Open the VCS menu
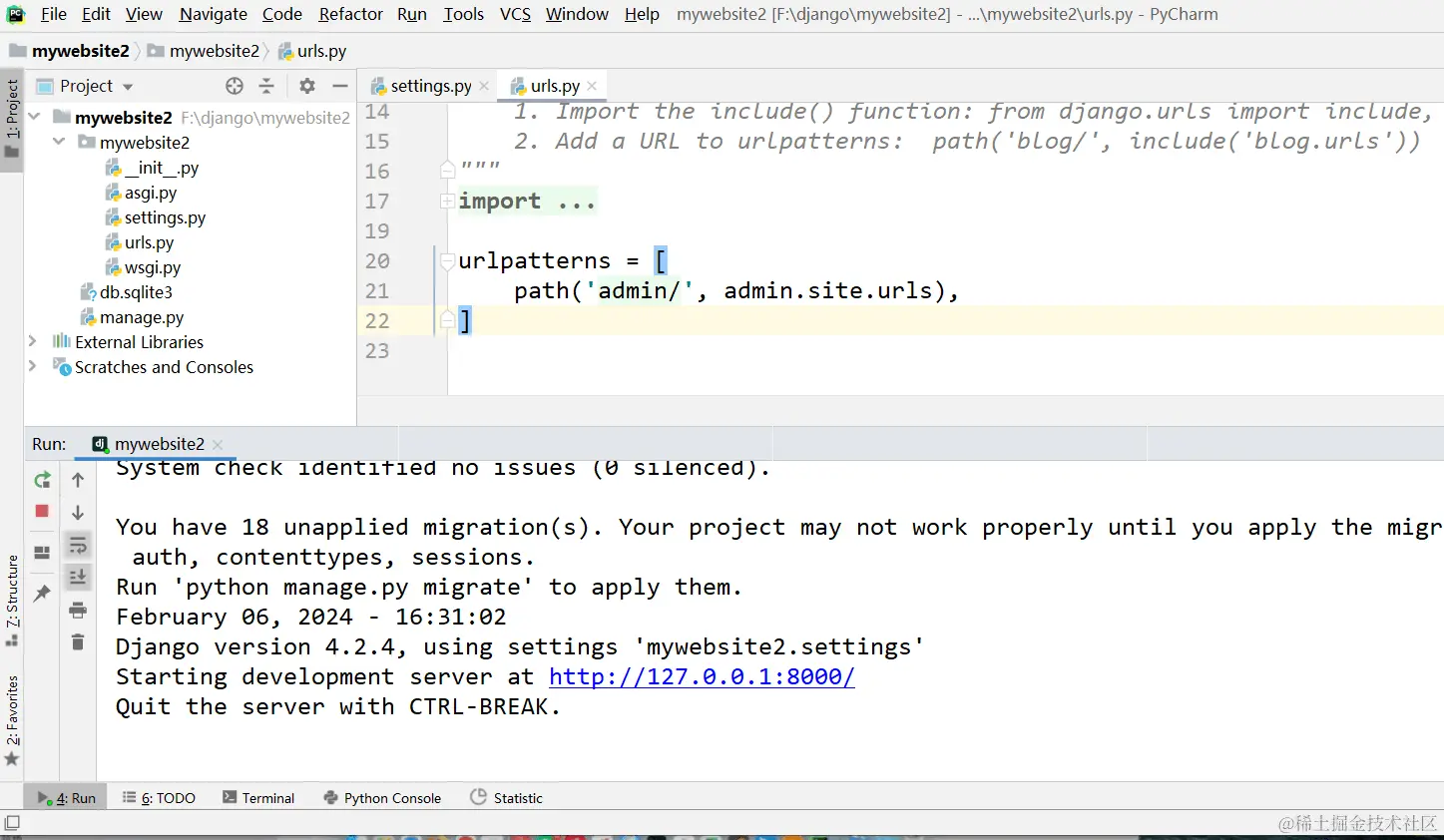Viewport: 1444px width, 840px height. pyautogui.click(x=515, y=14)
